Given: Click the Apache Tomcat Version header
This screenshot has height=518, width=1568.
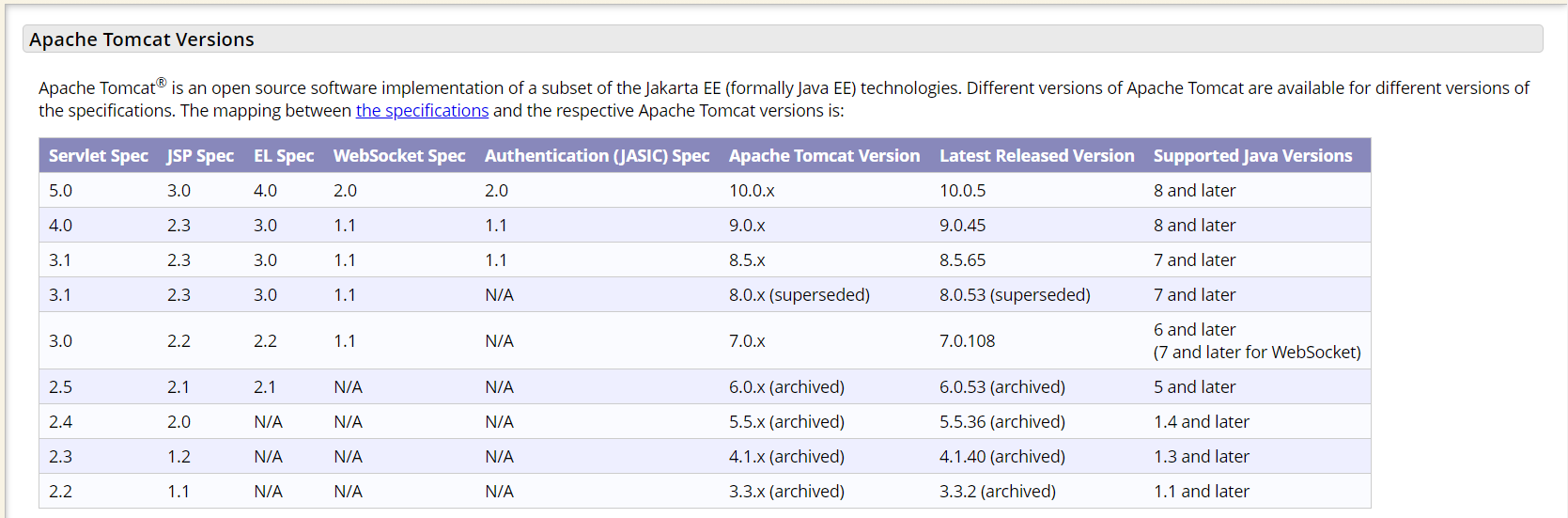Looking at the screenshot, I should coord(824,156).
